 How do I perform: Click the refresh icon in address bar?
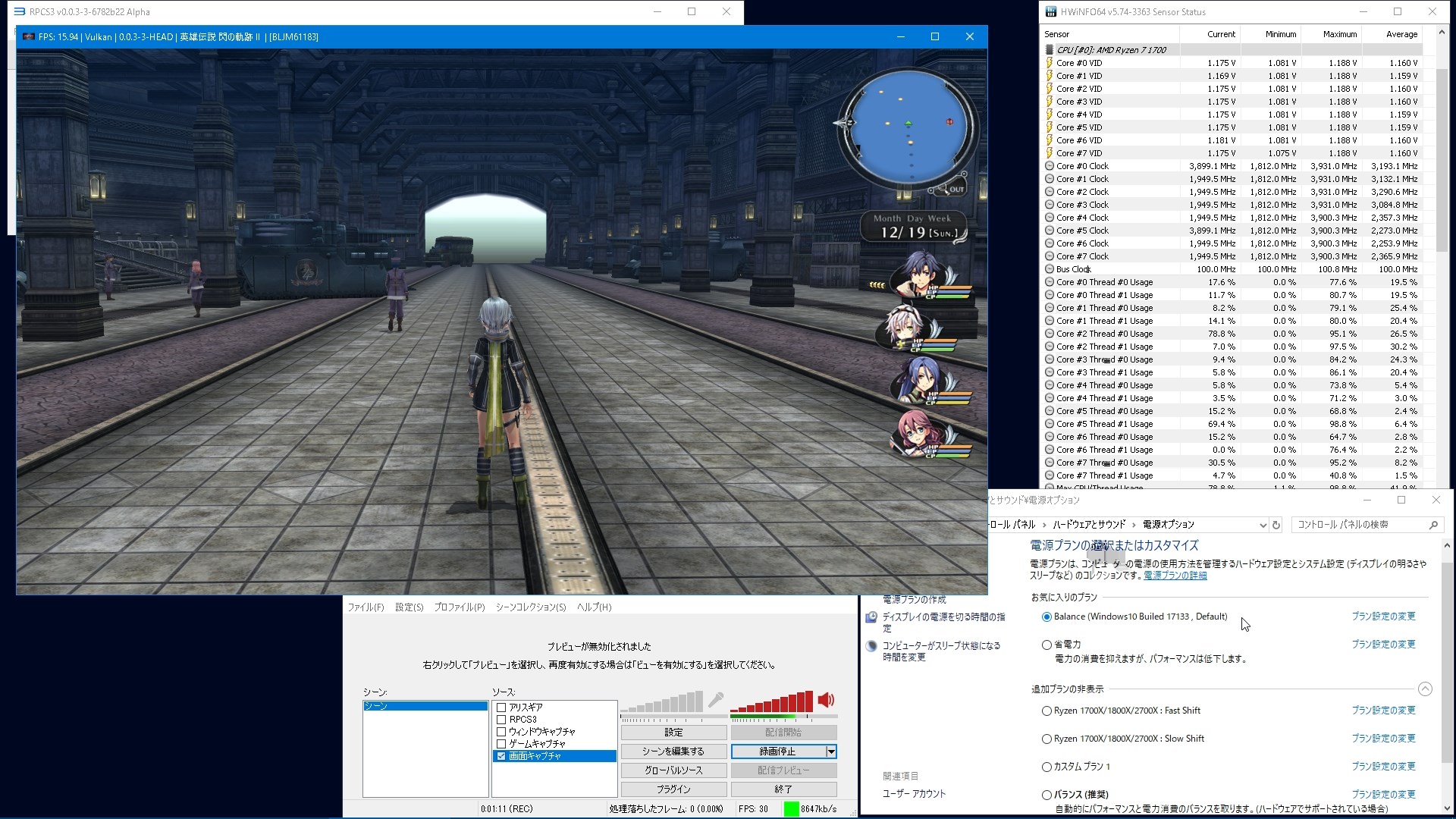coord(1276,525)
